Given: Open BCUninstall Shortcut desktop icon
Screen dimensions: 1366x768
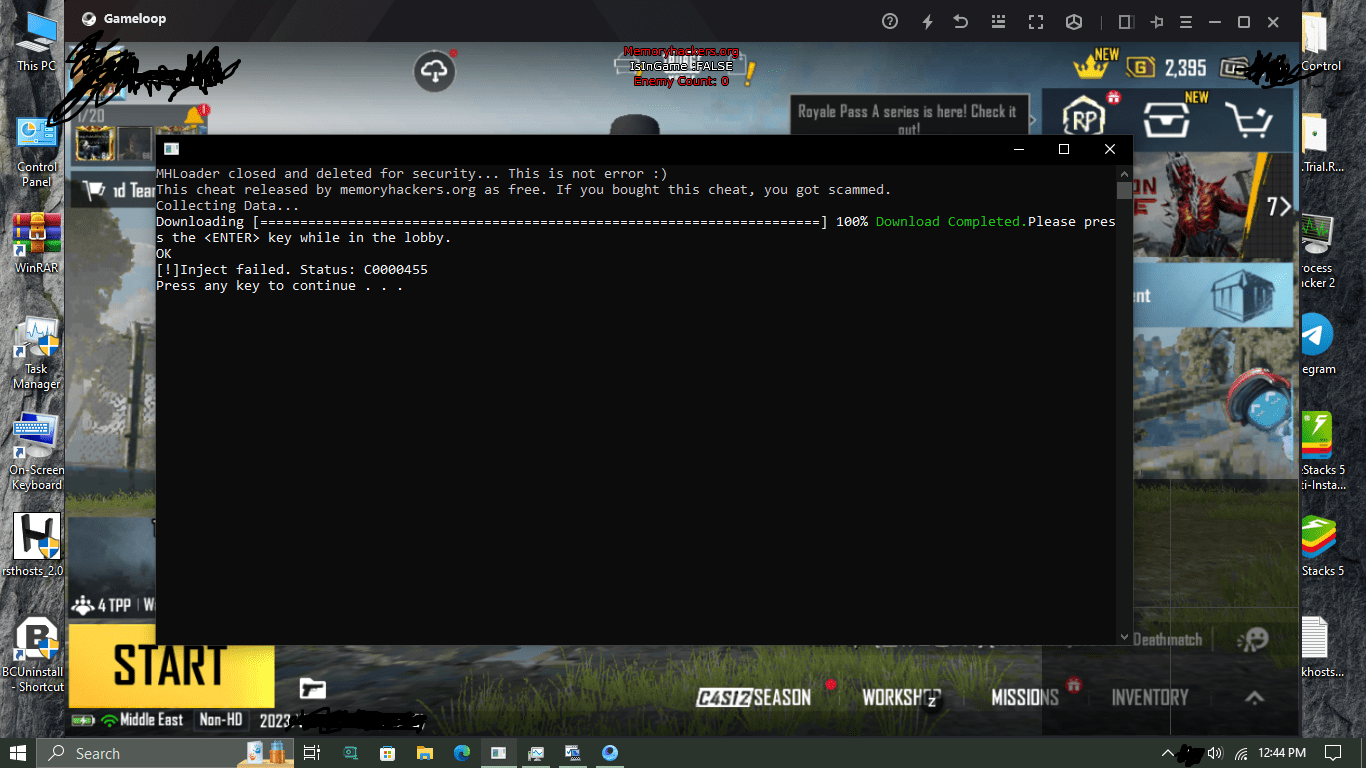Looking at the screenshot, I should 35,655.
